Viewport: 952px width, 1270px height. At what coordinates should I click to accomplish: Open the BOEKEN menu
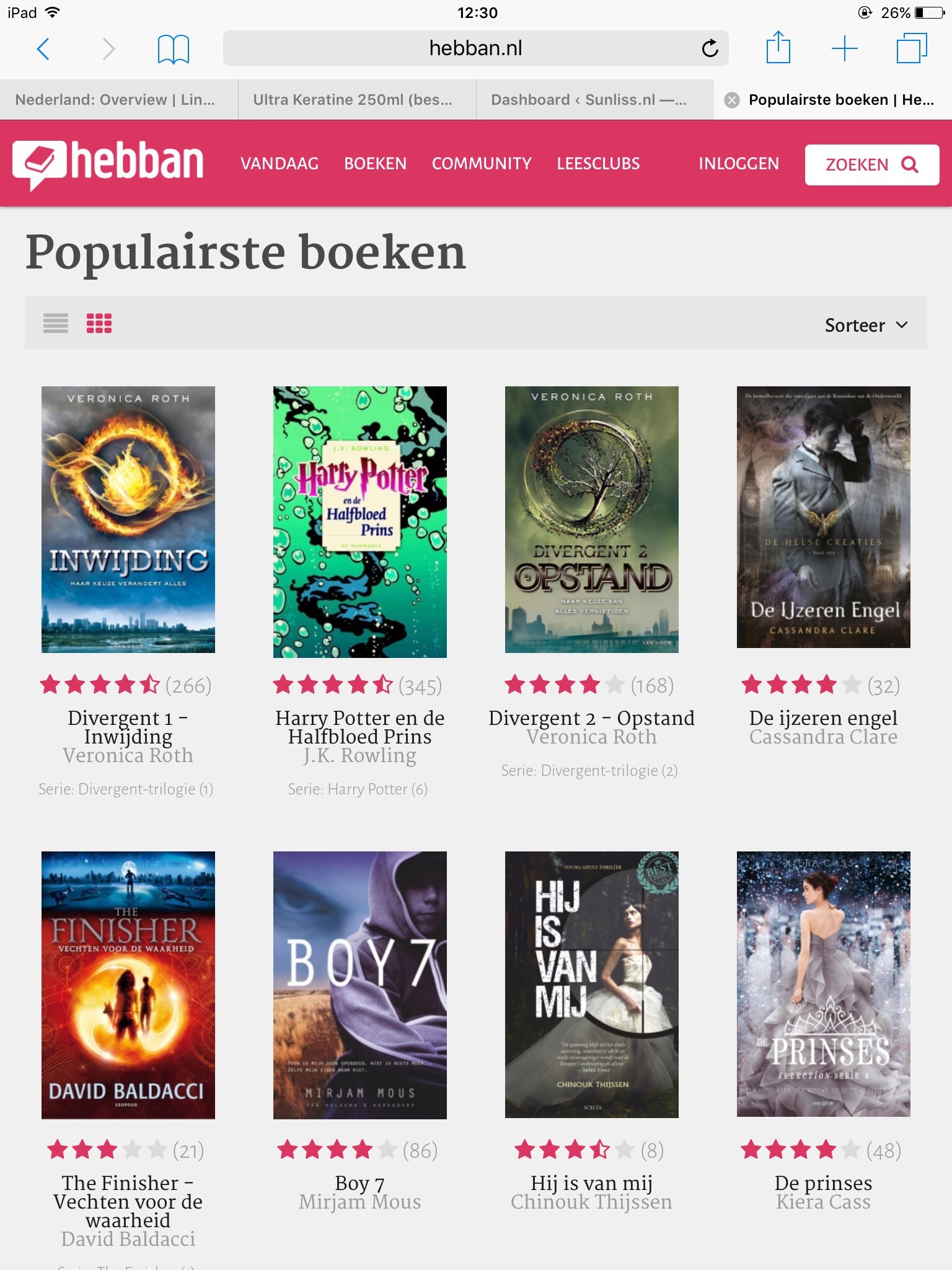pyautogui.click(x=375, y=164)
